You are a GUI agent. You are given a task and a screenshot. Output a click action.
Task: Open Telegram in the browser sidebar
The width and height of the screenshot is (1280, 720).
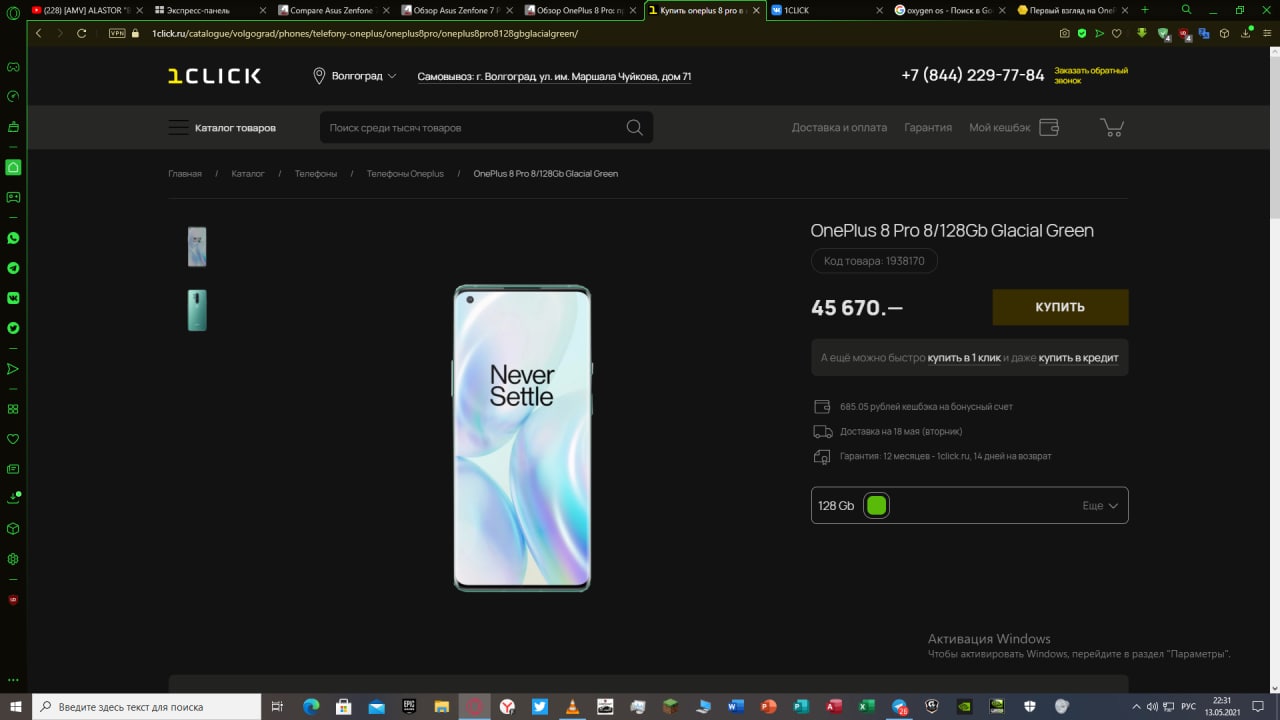point(13,268)
